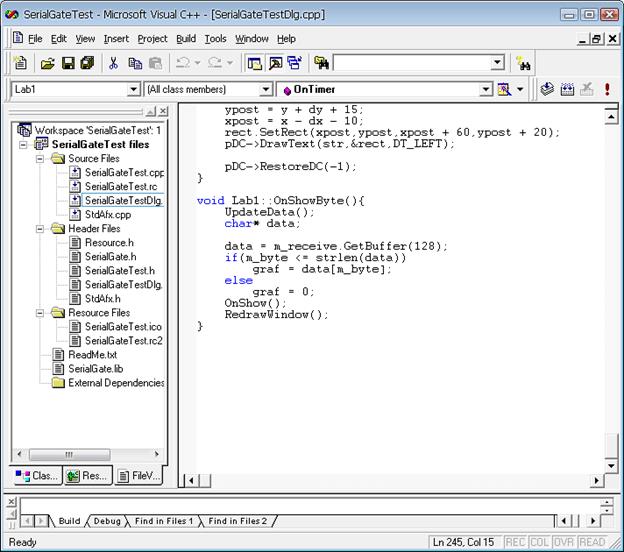Collapse the Source Files folder
The height and width of the screenshot is (552, 624).
tap(40, 159)
